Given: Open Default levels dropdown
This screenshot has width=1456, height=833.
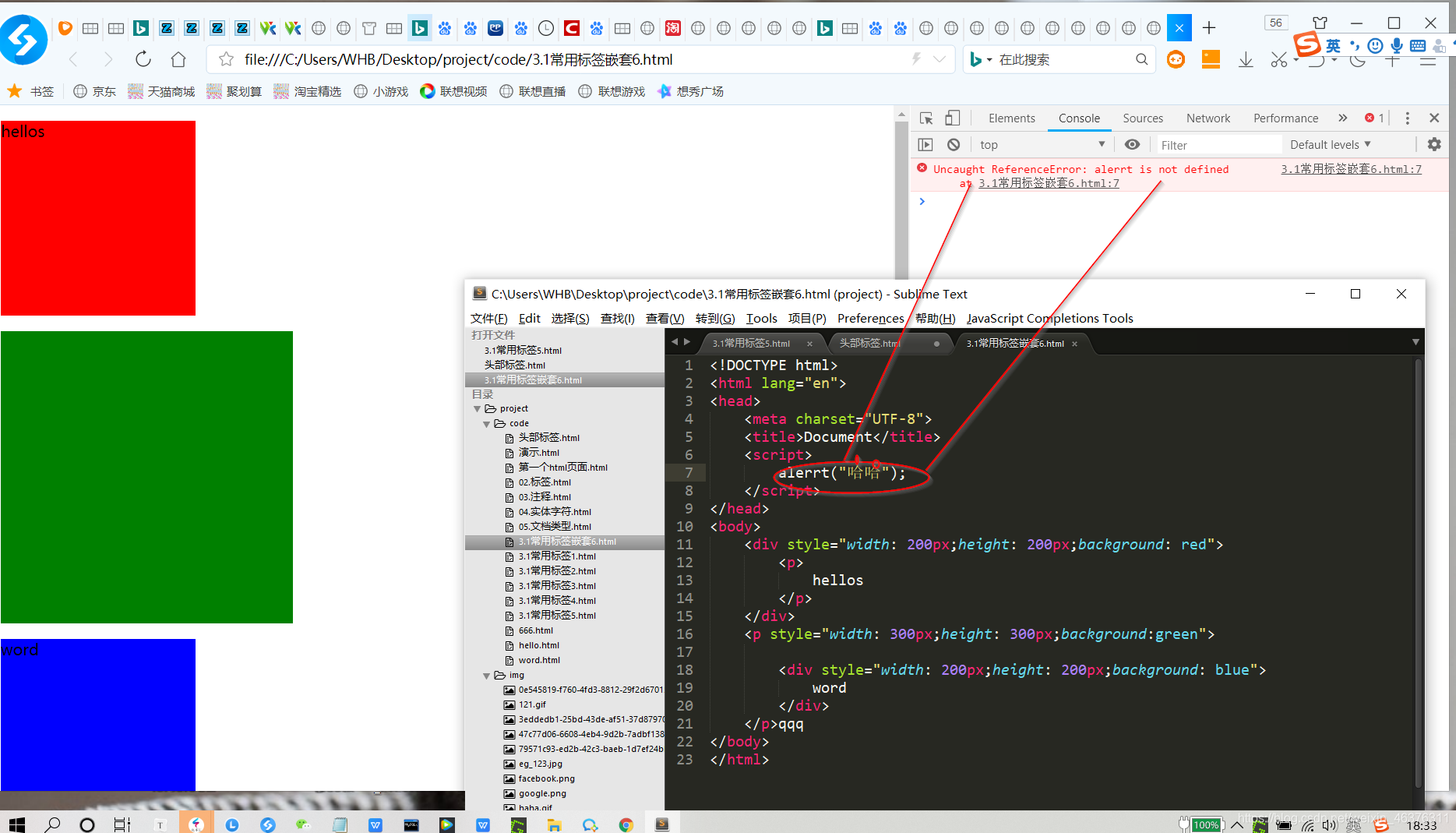Looking at the screenshot, I should pos(1330,144).
